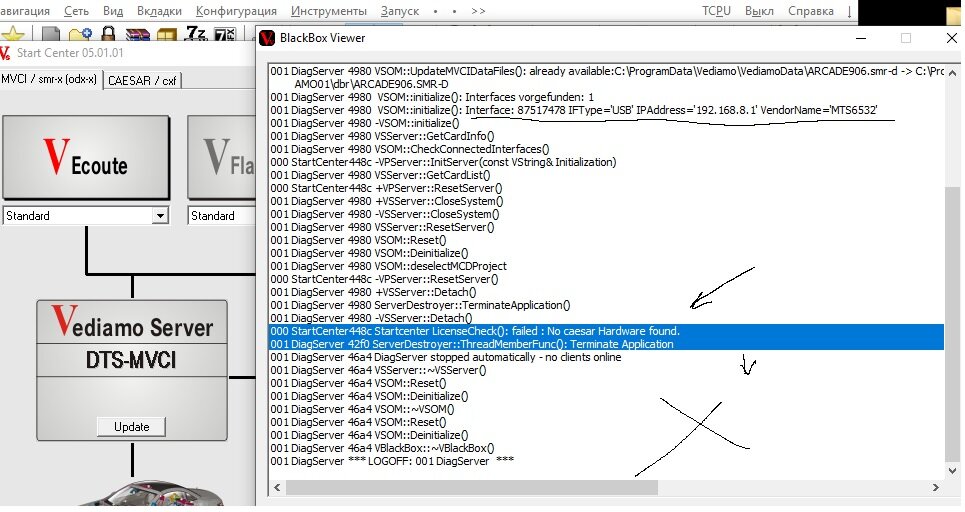Click the blank document icon in Total Commander toolbar
This screenshot has height=512, width=965.
50,34
